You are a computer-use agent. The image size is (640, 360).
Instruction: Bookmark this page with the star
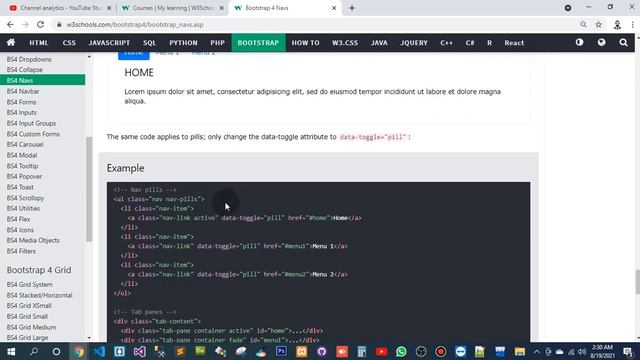598,24
